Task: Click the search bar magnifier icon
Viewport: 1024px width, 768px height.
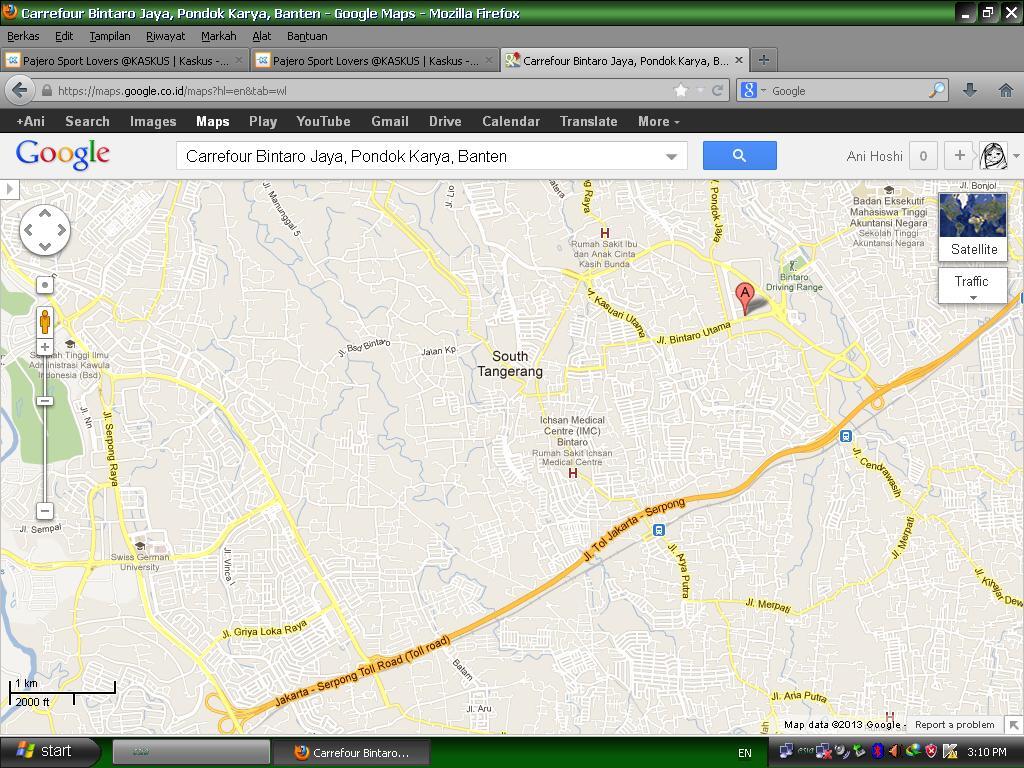Action: (x=936, y=90)
